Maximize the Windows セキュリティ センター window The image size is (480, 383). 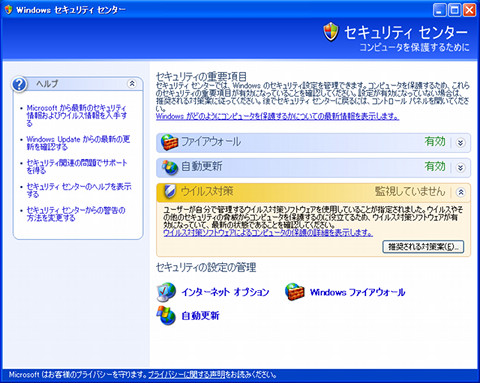coord(455,10)
